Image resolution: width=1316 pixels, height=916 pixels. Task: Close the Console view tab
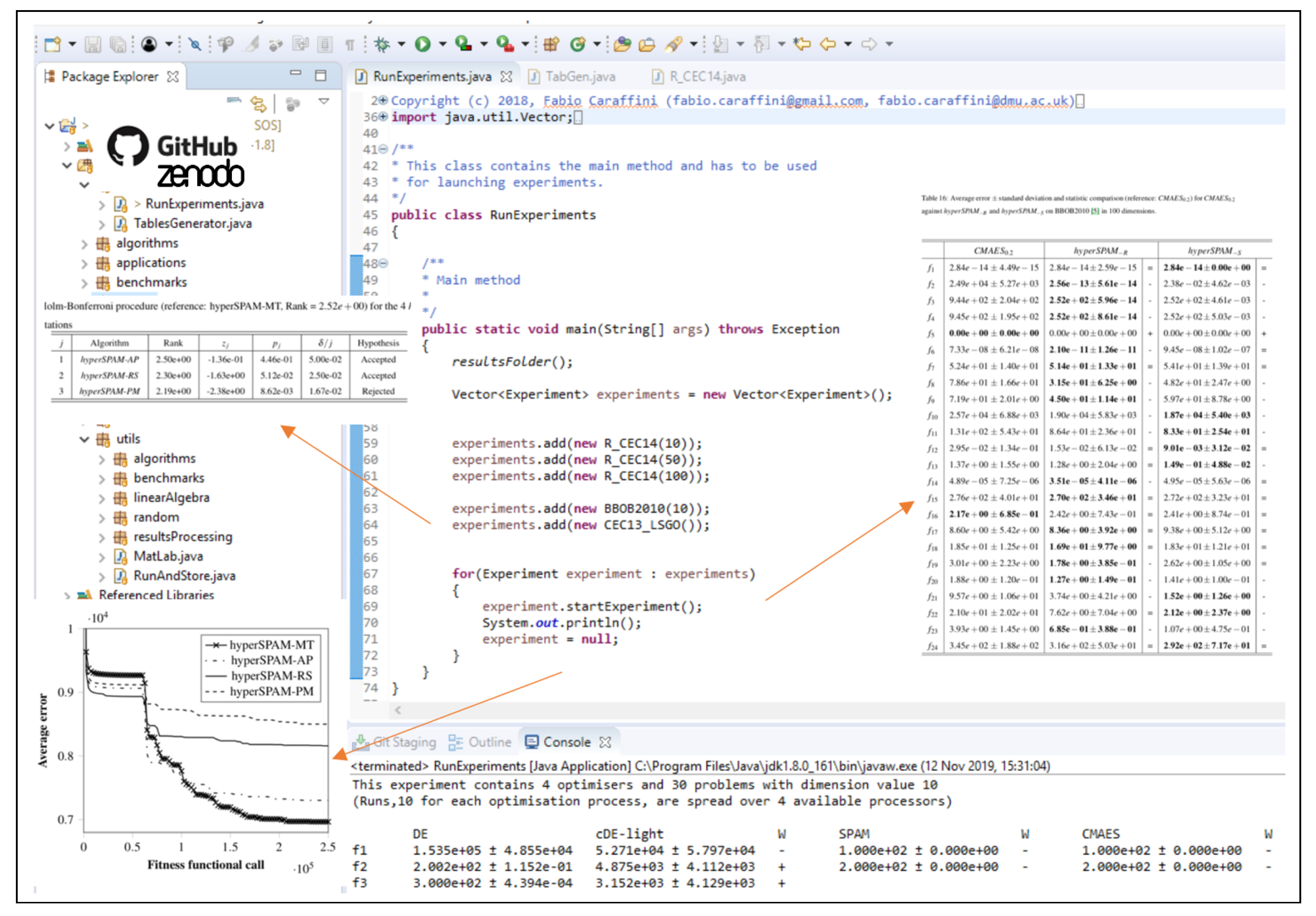(x=605, y=742)
